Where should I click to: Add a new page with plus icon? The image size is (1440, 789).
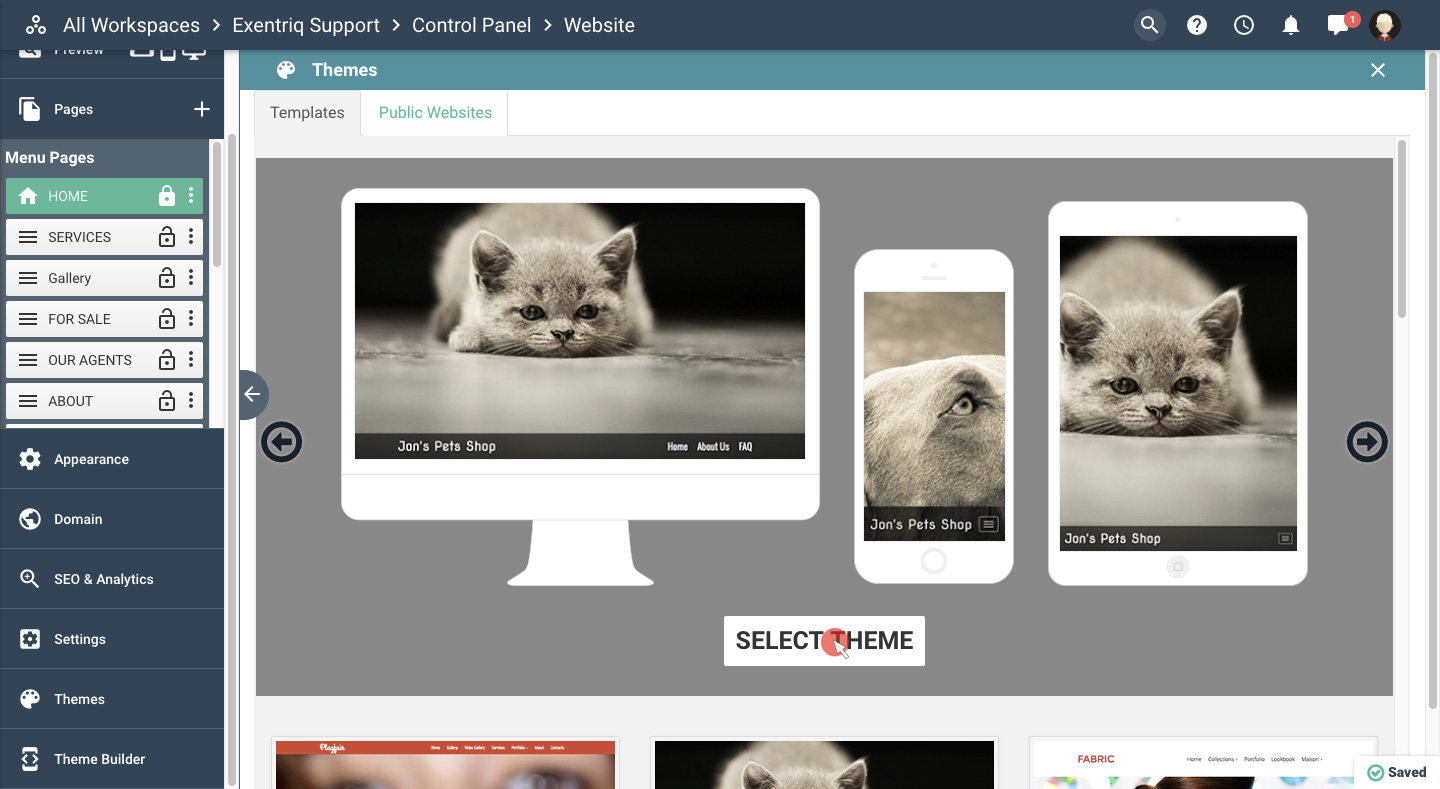[x=201, y=109]
